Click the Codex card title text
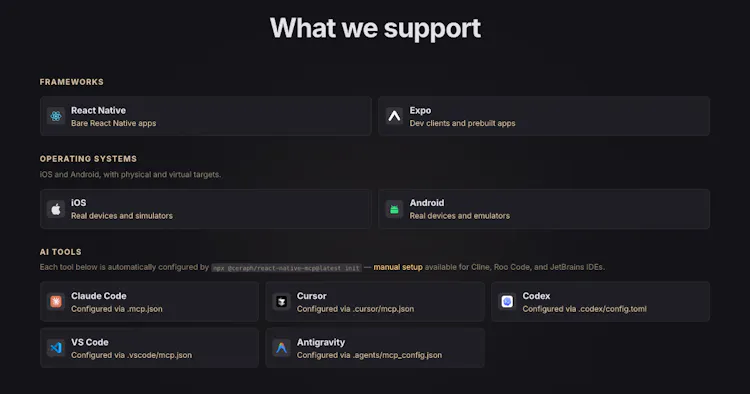This screenshot has height=394, width=750. [536, 296]
